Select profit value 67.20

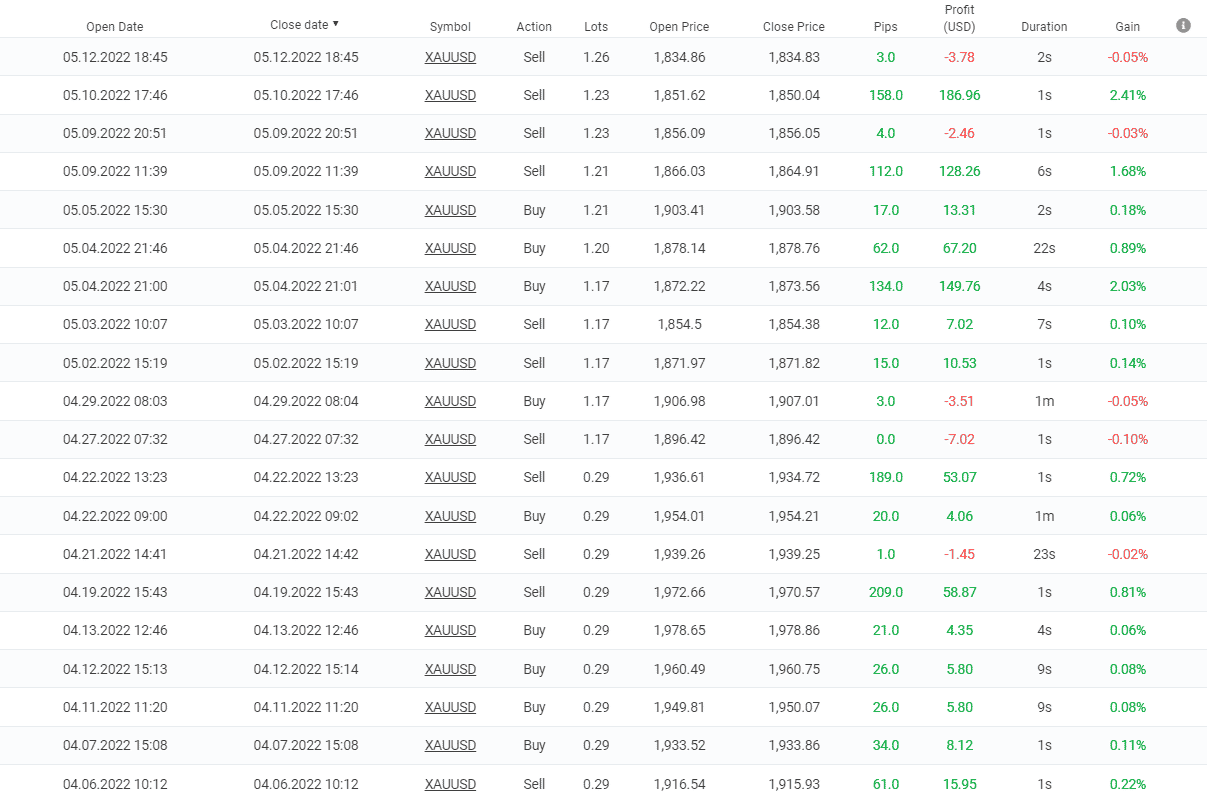tap(960, 248)
